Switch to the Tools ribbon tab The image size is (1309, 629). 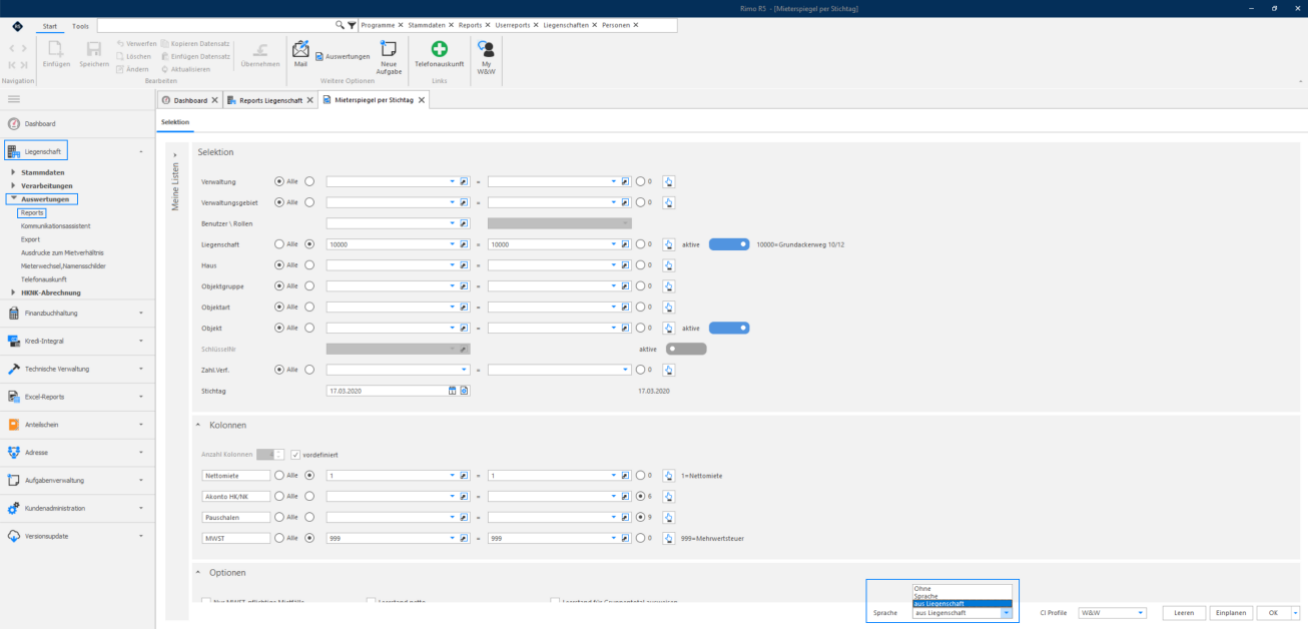point(80,25)
